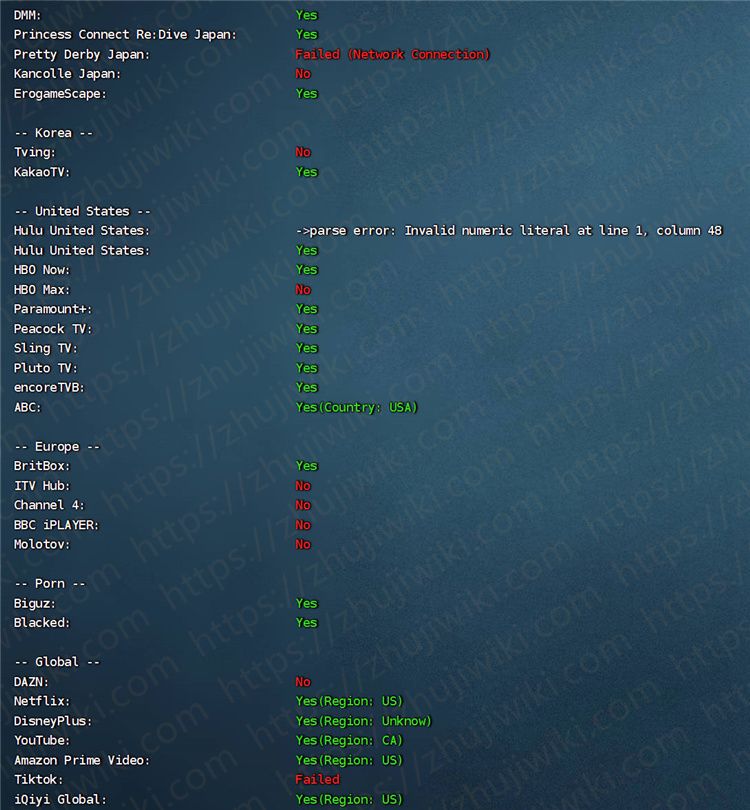This screenshot has height=810, width=750.
Task: Click the DAZN No result
Action: tap(303, 681)
